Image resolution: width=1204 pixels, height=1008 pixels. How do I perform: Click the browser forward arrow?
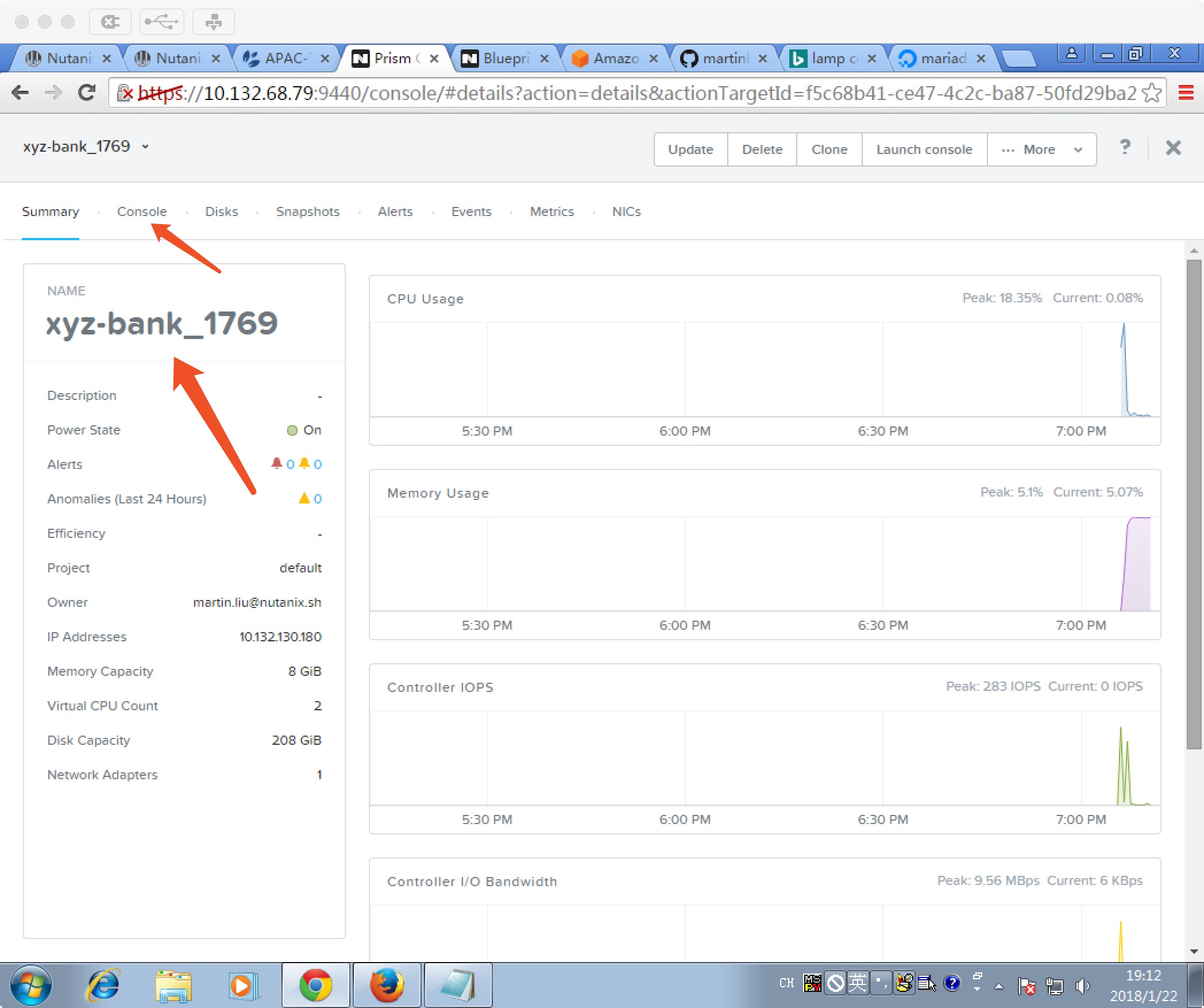coord(53,93)
